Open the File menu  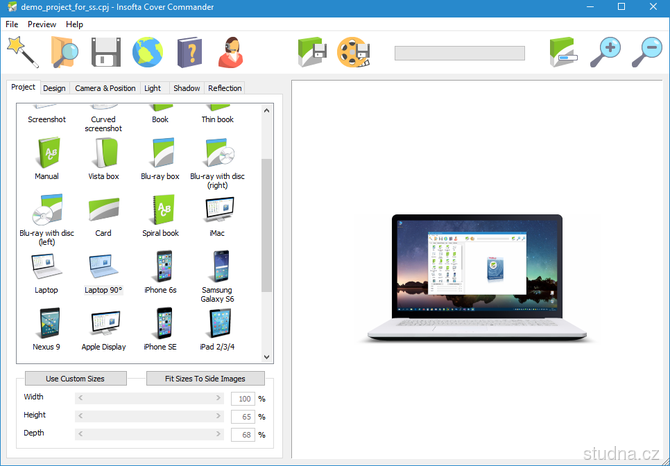(x=12, y=24)
